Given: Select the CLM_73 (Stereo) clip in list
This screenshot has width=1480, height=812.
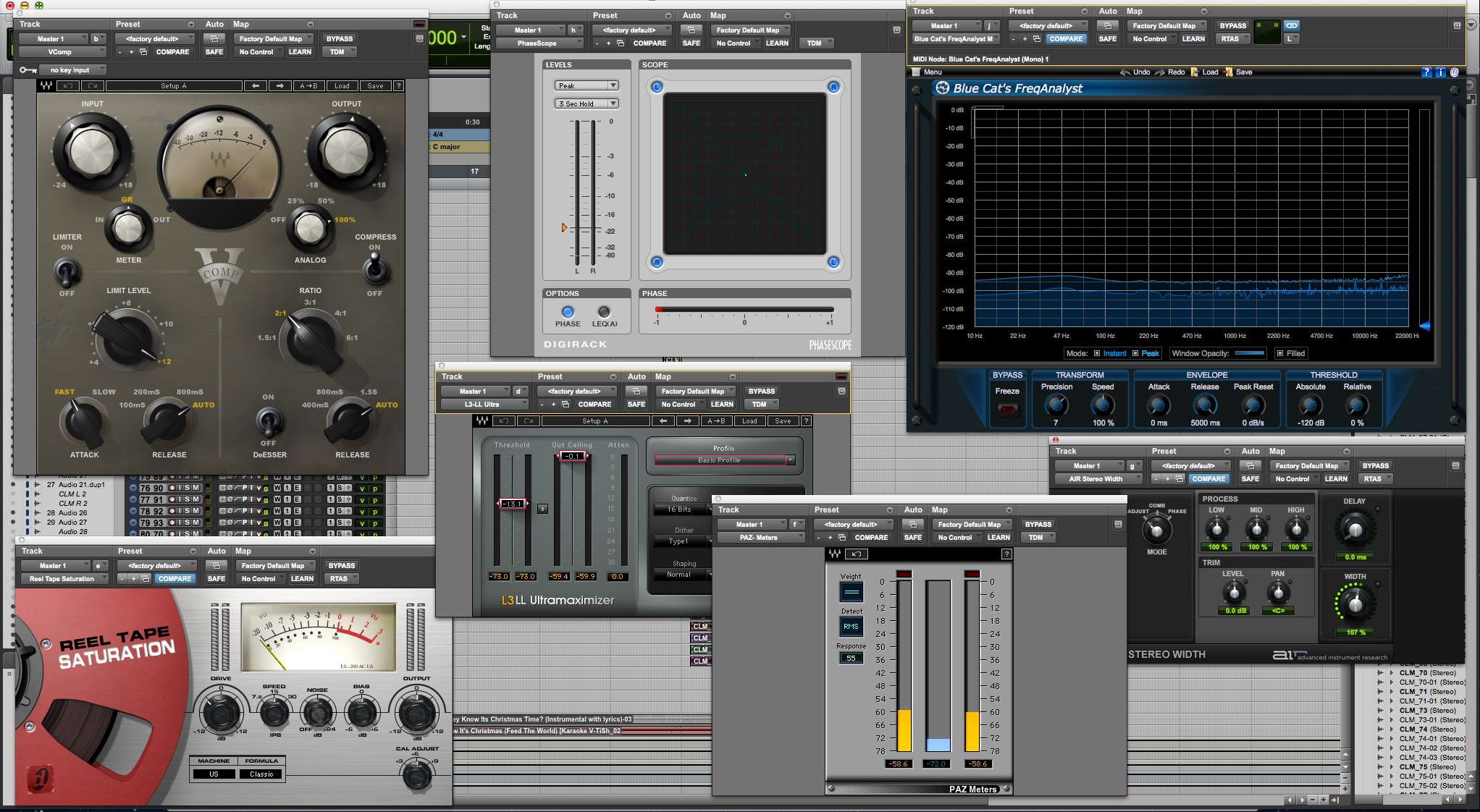Looking at the screenshot, I should pyautogui.click(x=1426, y=711).
